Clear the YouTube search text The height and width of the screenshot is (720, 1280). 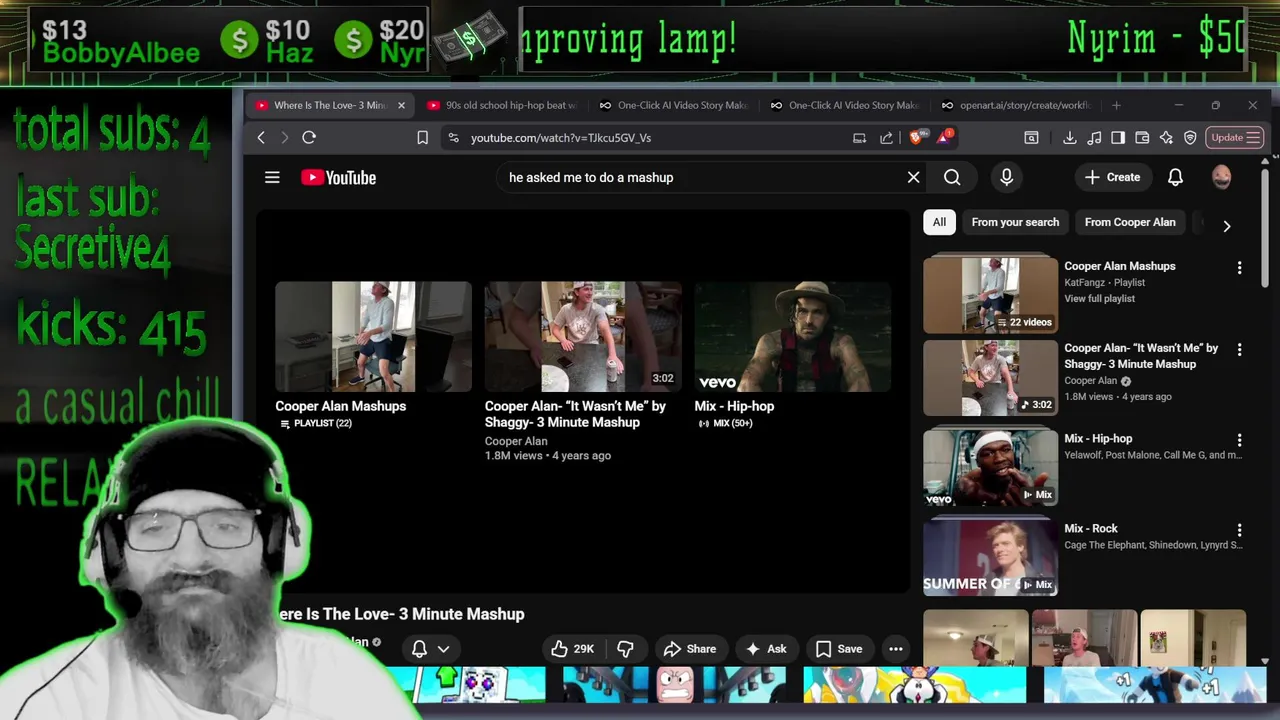[x=913, y=177]
